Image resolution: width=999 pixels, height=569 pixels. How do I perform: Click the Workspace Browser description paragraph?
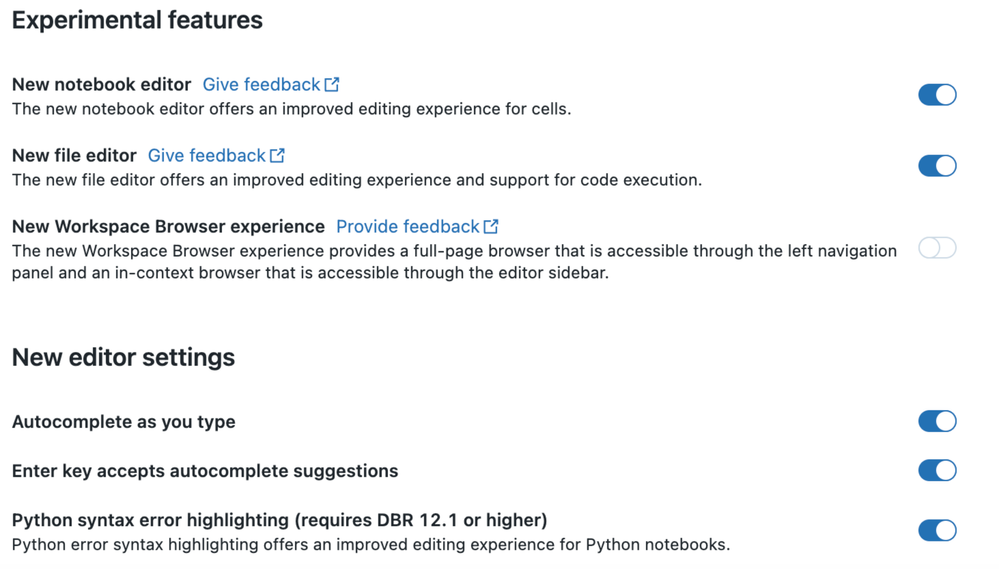tap(453, 261)
